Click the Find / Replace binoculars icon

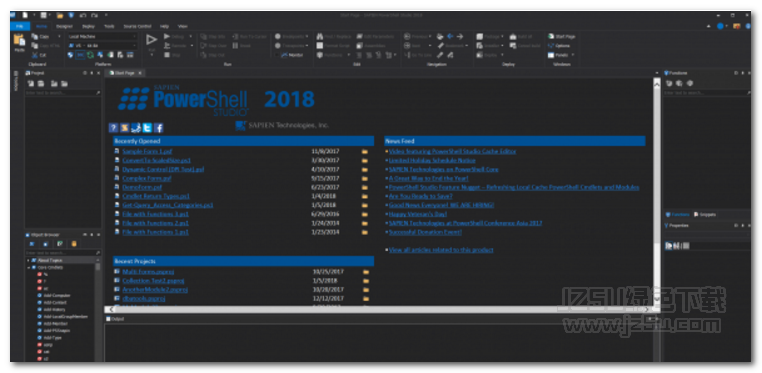coord(320,36)
